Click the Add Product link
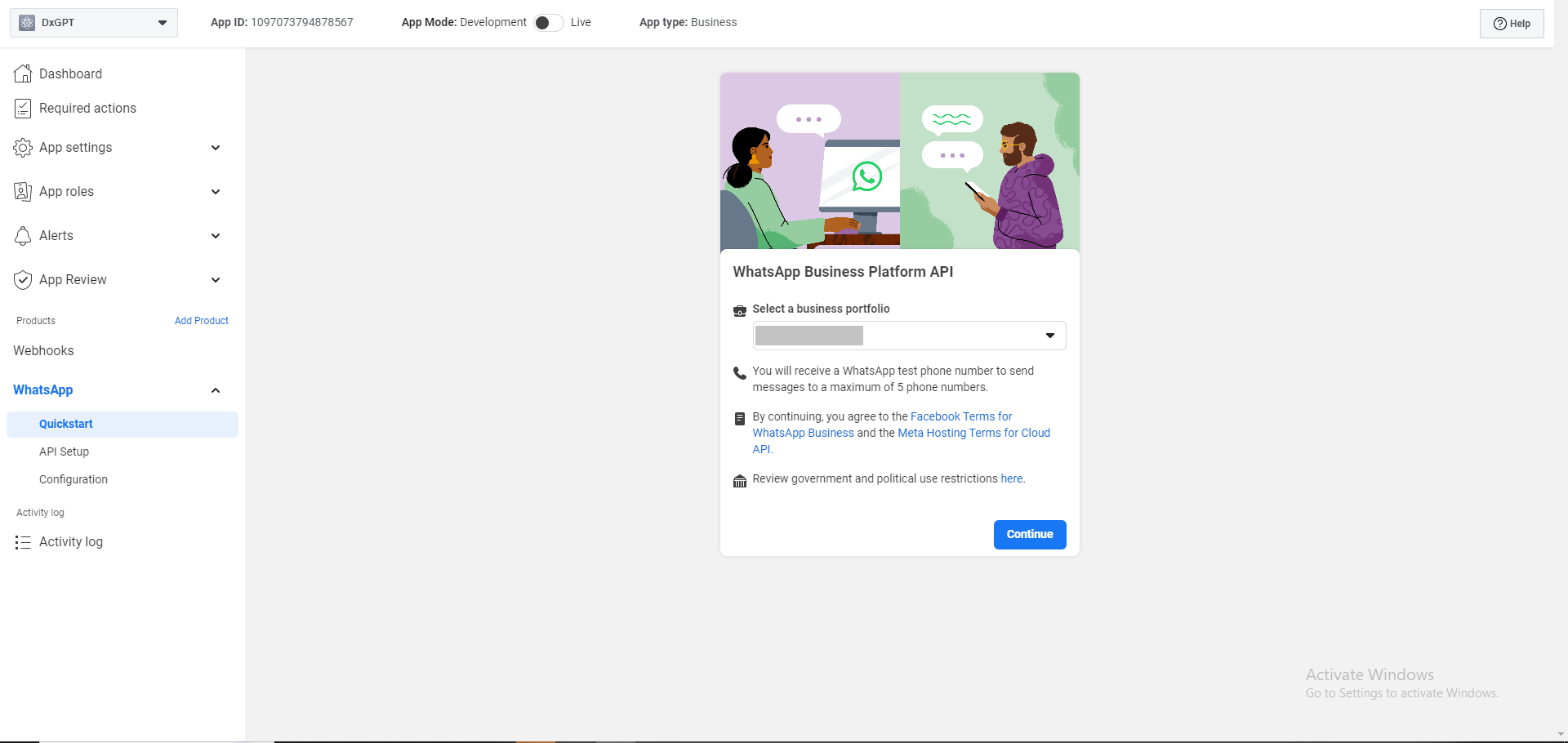The height and width of the screenshot is (743, 1568). 201,321
